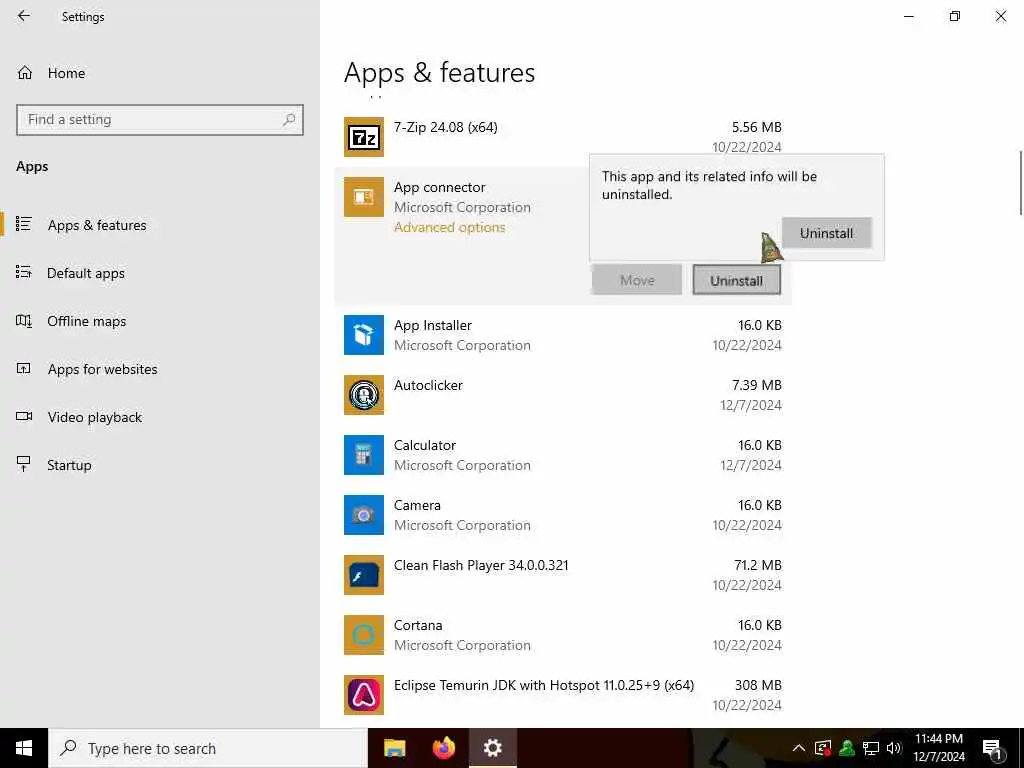Click the 7-Zip app icon
Screen dimensions: 1024x768
pos(364,137)
